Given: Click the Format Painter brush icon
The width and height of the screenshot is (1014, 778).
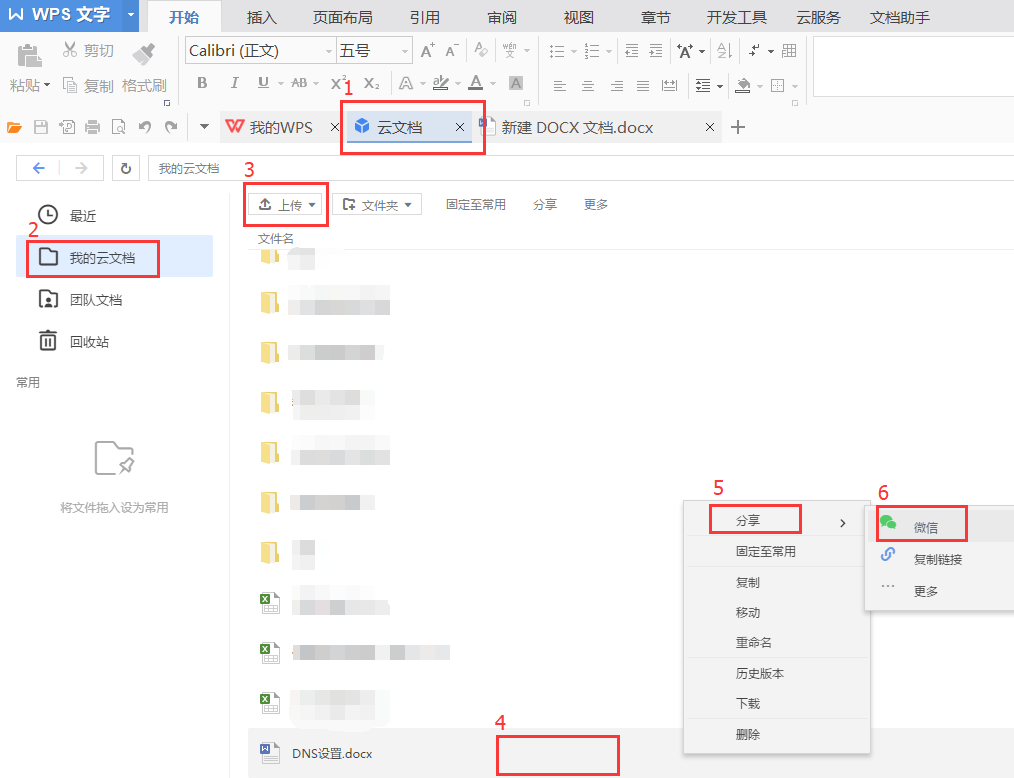Looking at the screenshot, I should coord(144,53).
